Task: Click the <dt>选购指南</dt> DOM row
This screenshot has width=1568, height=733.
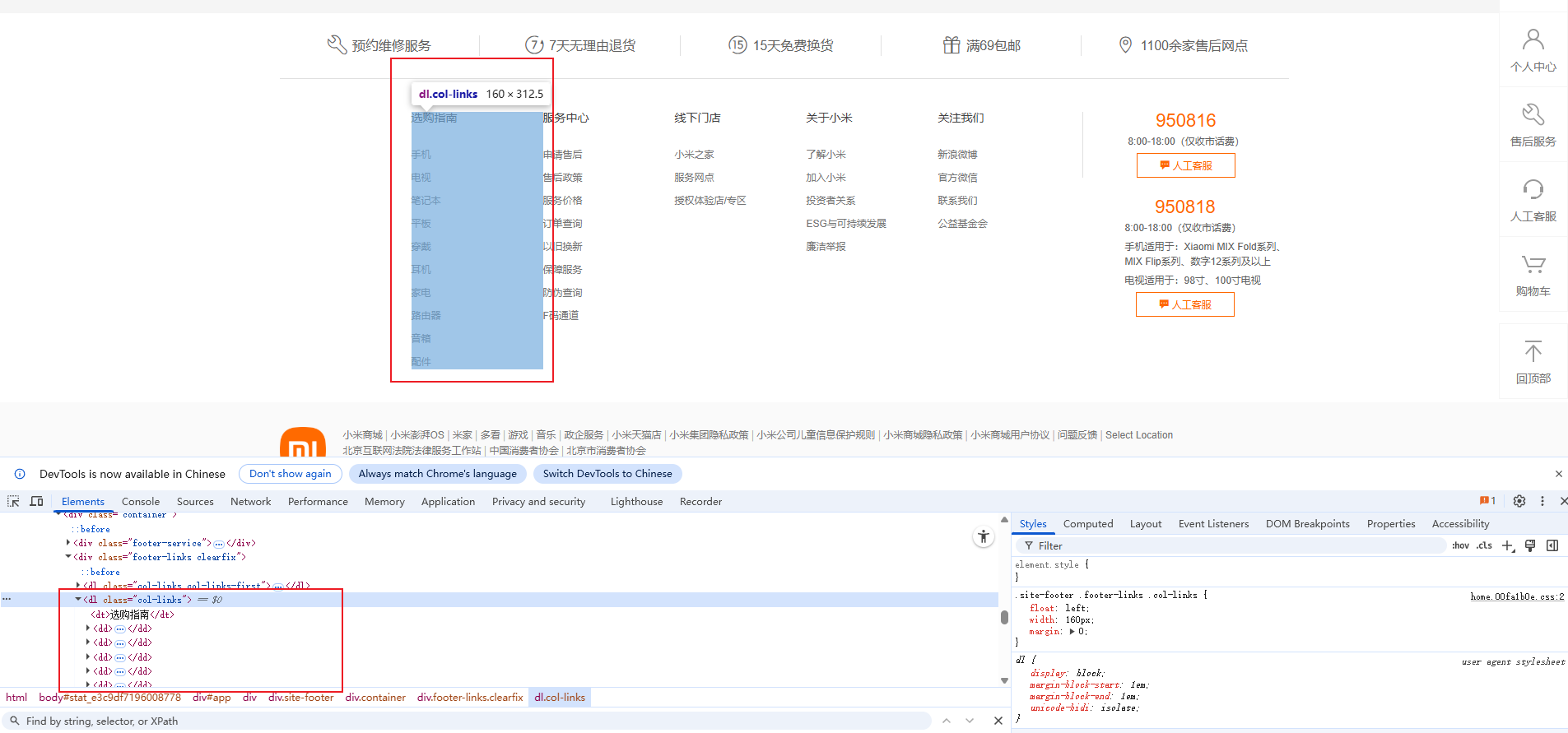Action: 132,615
